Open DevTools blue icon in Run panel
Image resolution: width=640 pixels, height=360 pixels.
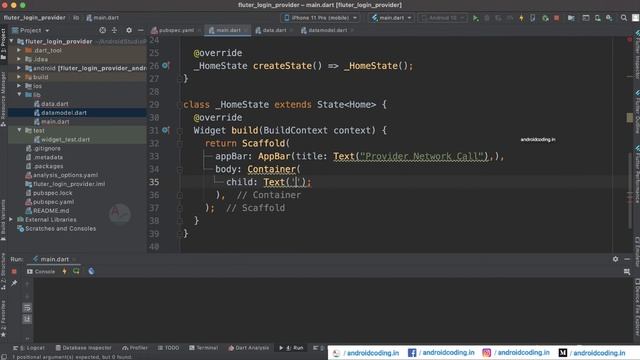91,271
